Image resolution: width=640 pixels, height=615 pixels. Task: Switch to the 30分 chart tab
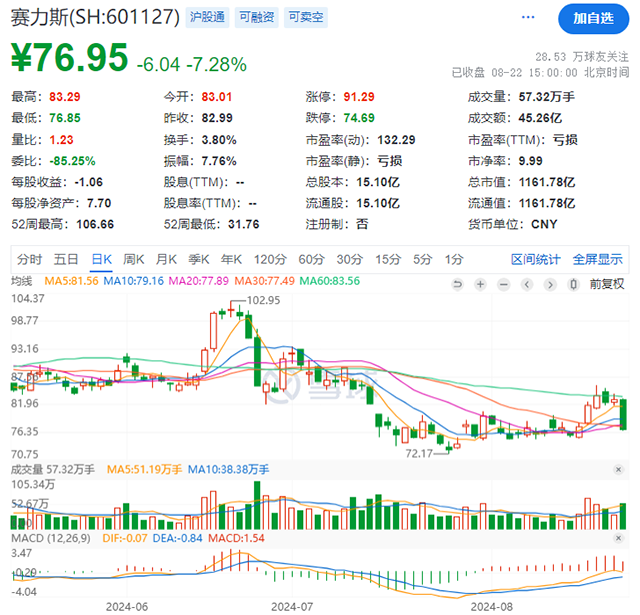tap(350, 259)
